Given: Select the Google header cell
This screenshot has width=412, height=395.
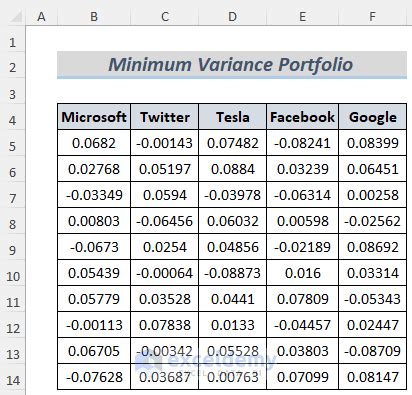Looking at the screenshot, I should coord(373,117).
